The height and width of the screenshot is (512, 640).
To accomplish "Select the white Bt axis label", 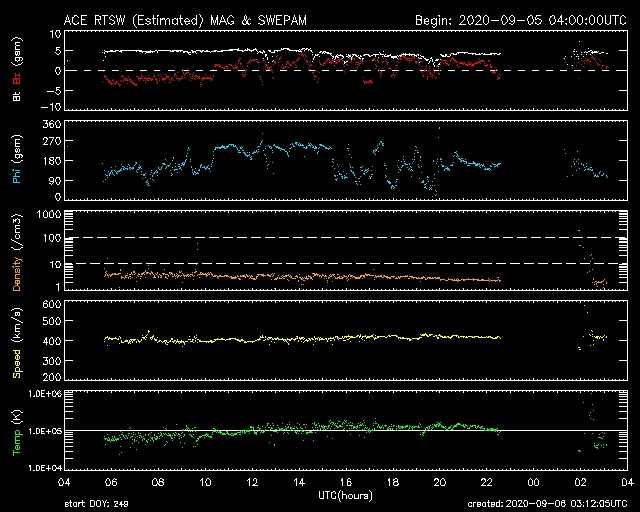I will pos(17,97).
